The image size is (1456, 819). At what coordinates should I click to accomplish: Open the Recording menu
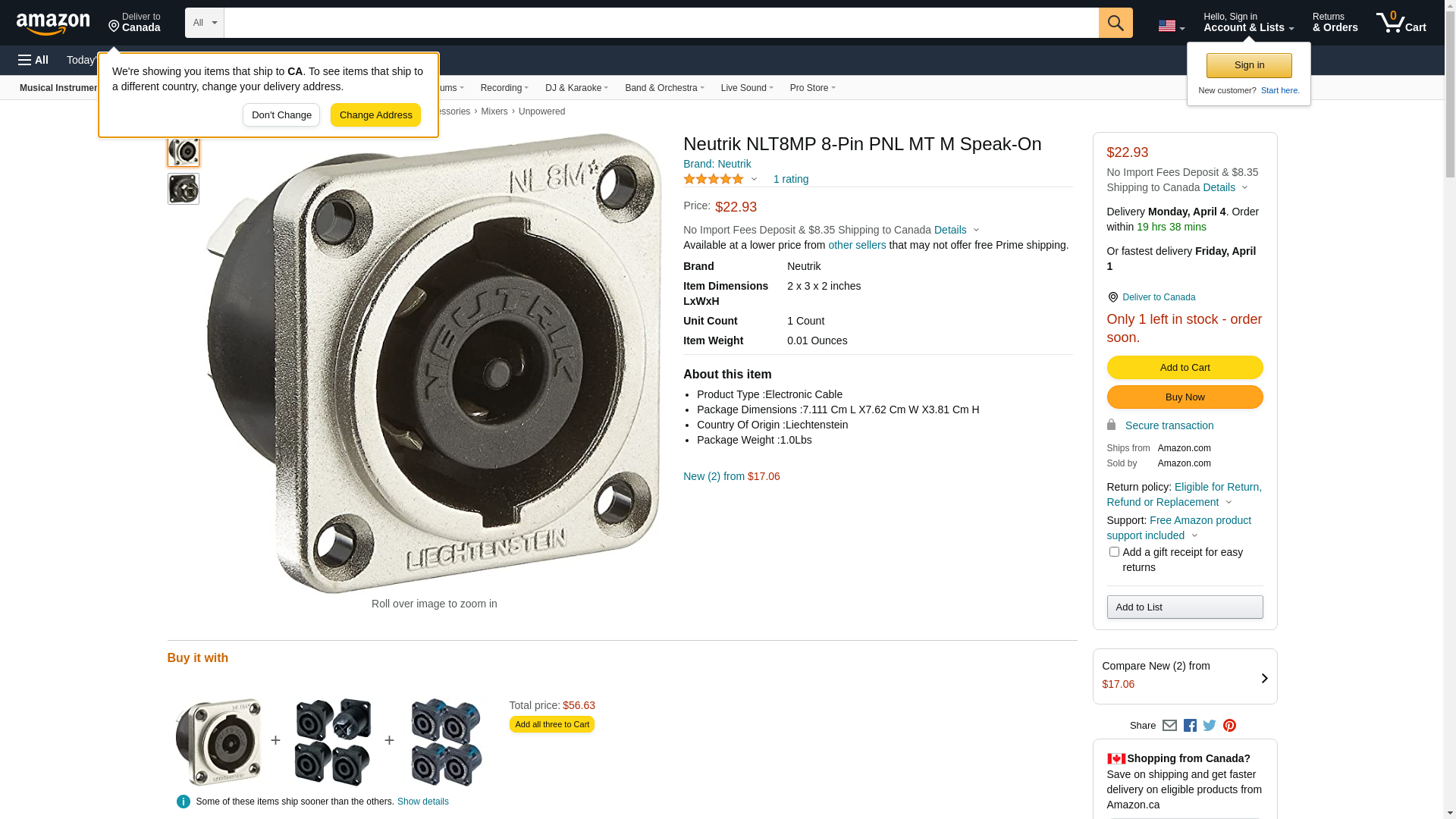tap(504, 88)
